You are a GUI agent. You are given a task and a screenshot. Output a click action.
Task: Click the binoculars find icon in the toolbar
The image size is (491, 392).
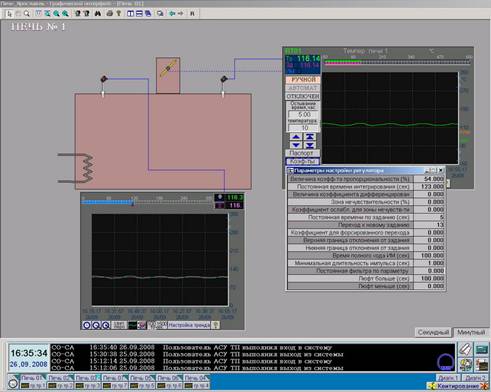(x=98, y=14)
